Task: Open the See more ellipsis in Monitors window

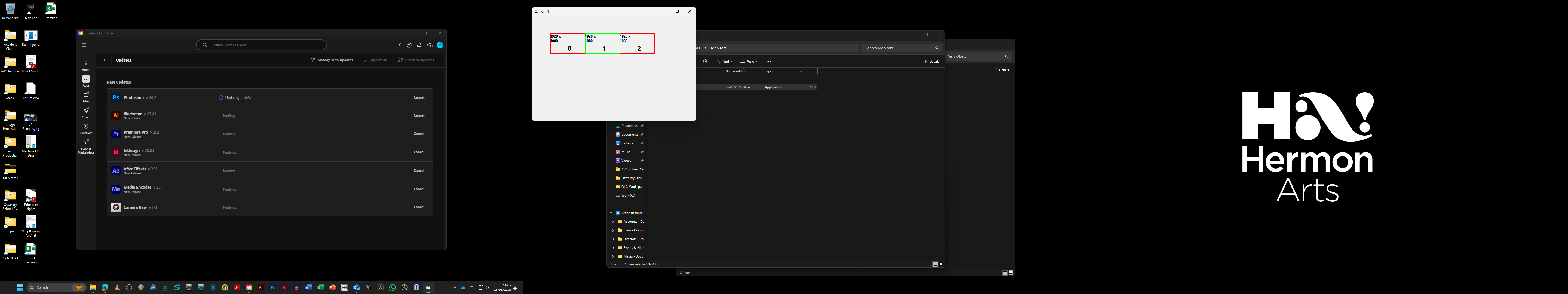Action: coord(769,62)
